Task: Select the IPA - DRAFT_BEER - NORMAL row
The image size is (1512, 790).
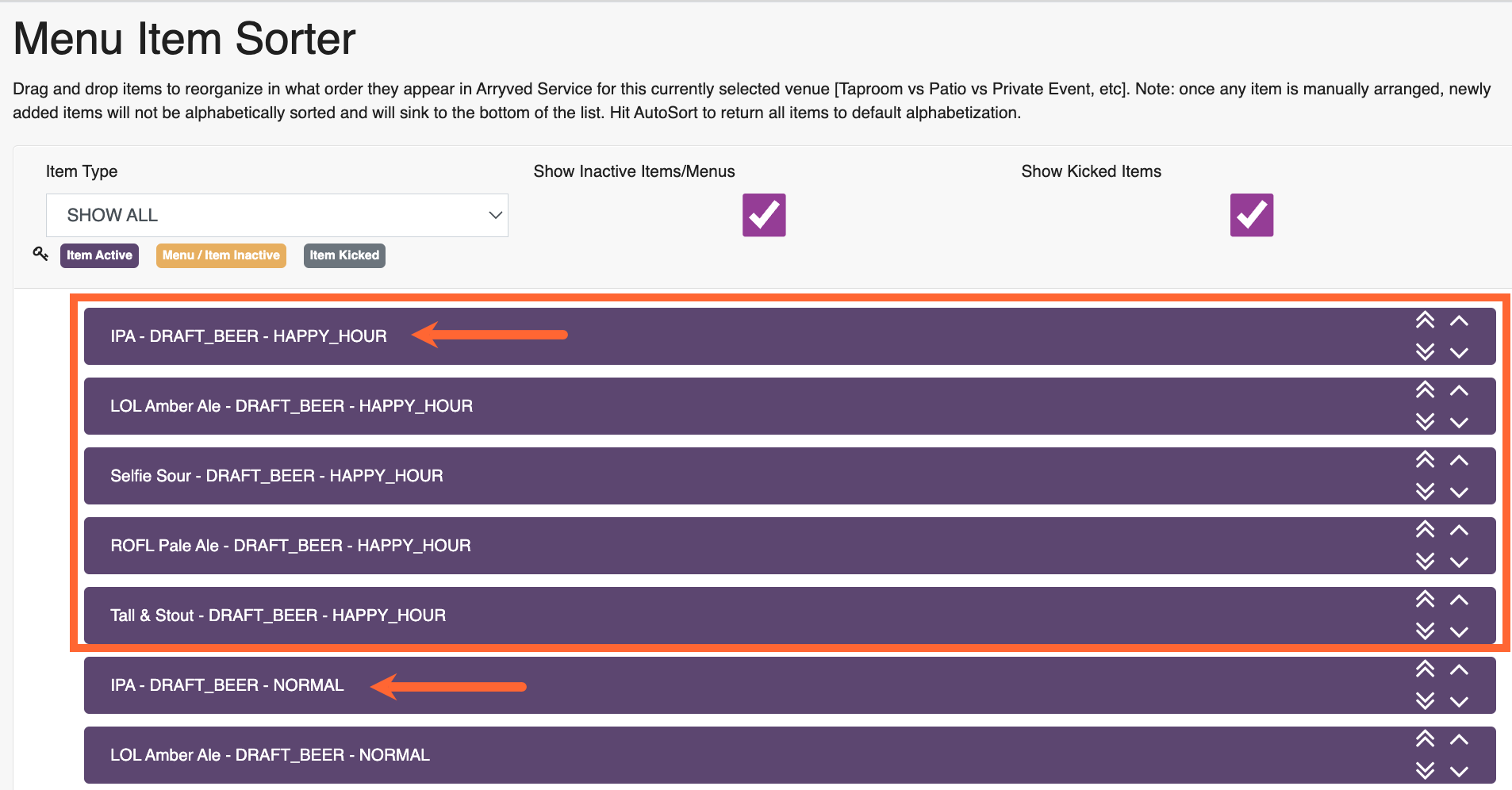Action: coord(789,685)
